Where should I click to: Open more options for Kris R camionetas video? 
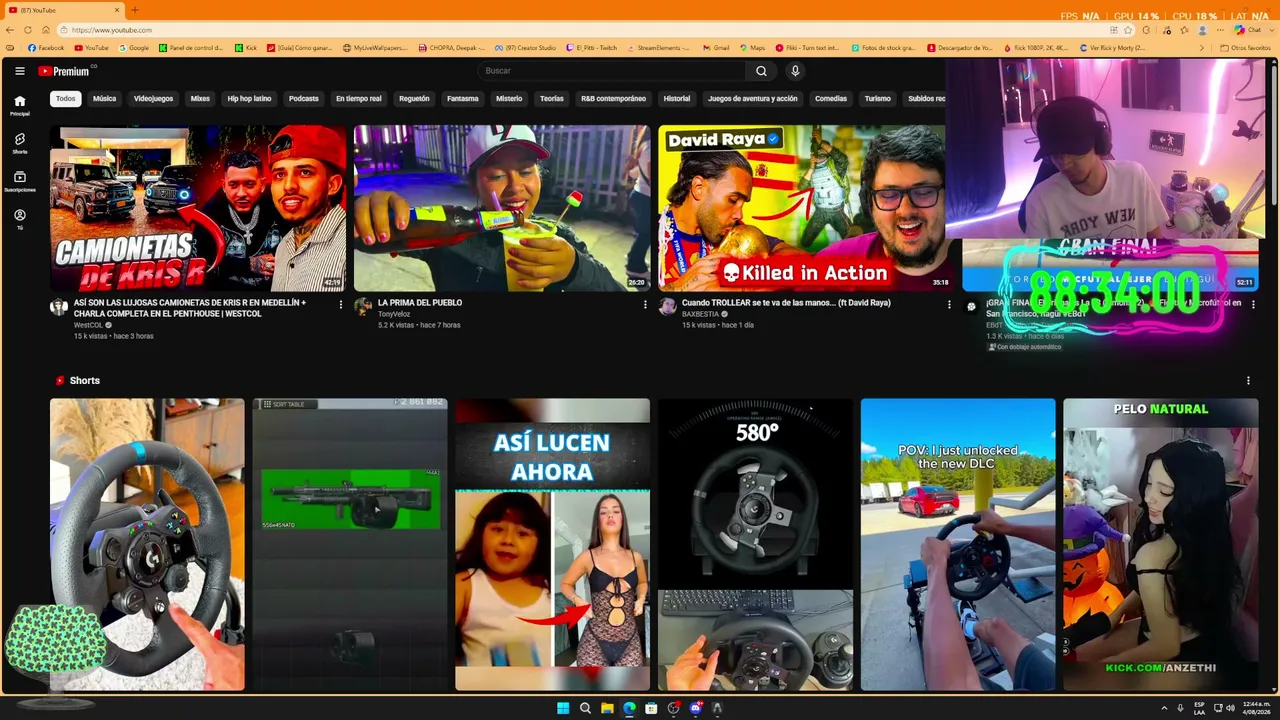coord(340,305)
